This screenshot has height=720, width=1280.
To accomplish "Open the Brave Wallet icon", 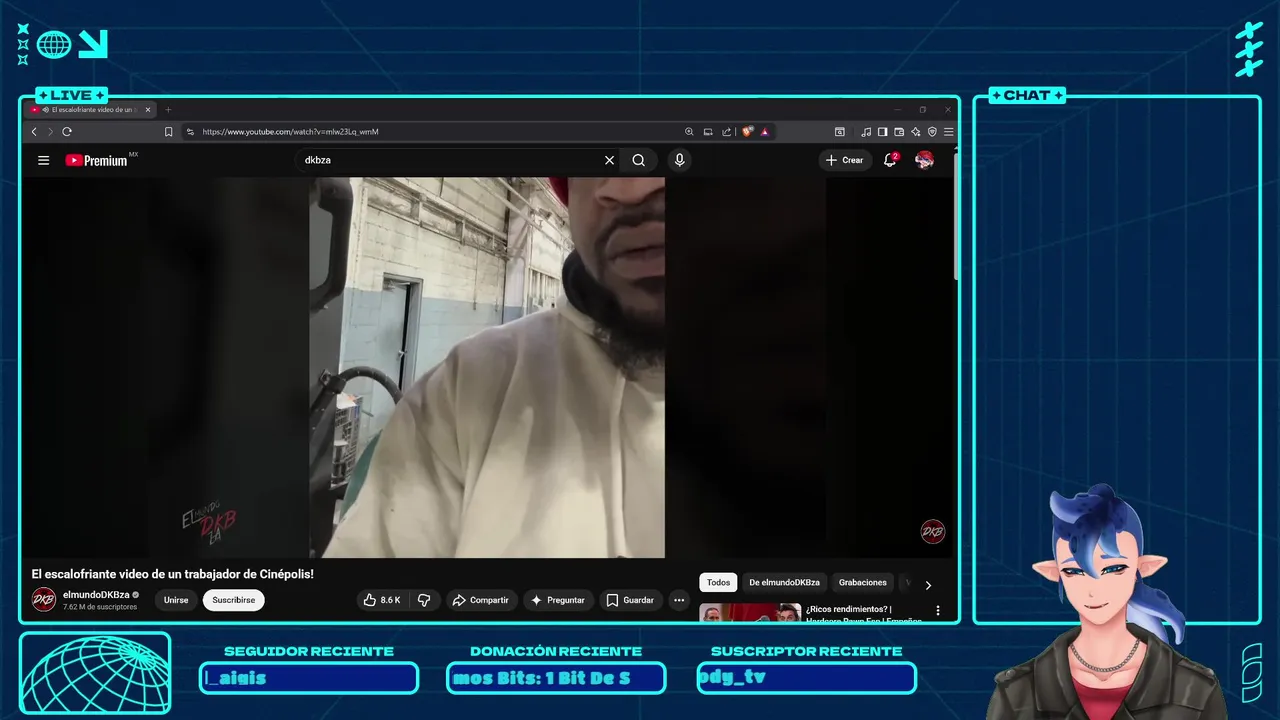I will point(899,132).
